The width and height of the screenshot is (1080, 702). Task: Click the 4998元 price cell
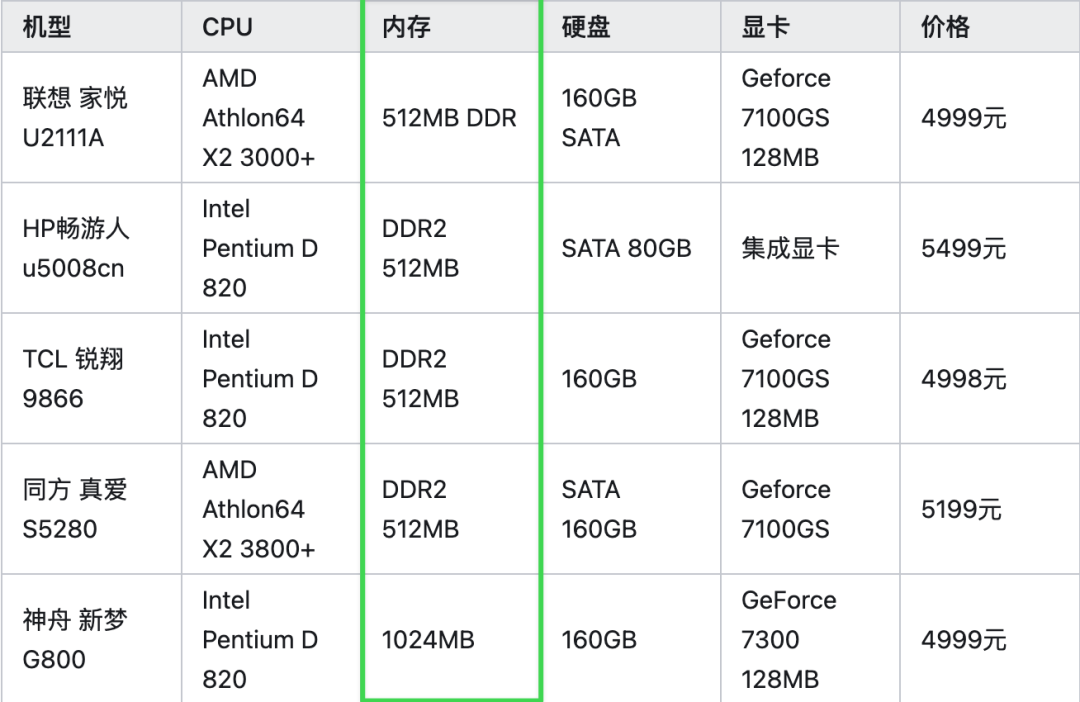click(963, 379)
